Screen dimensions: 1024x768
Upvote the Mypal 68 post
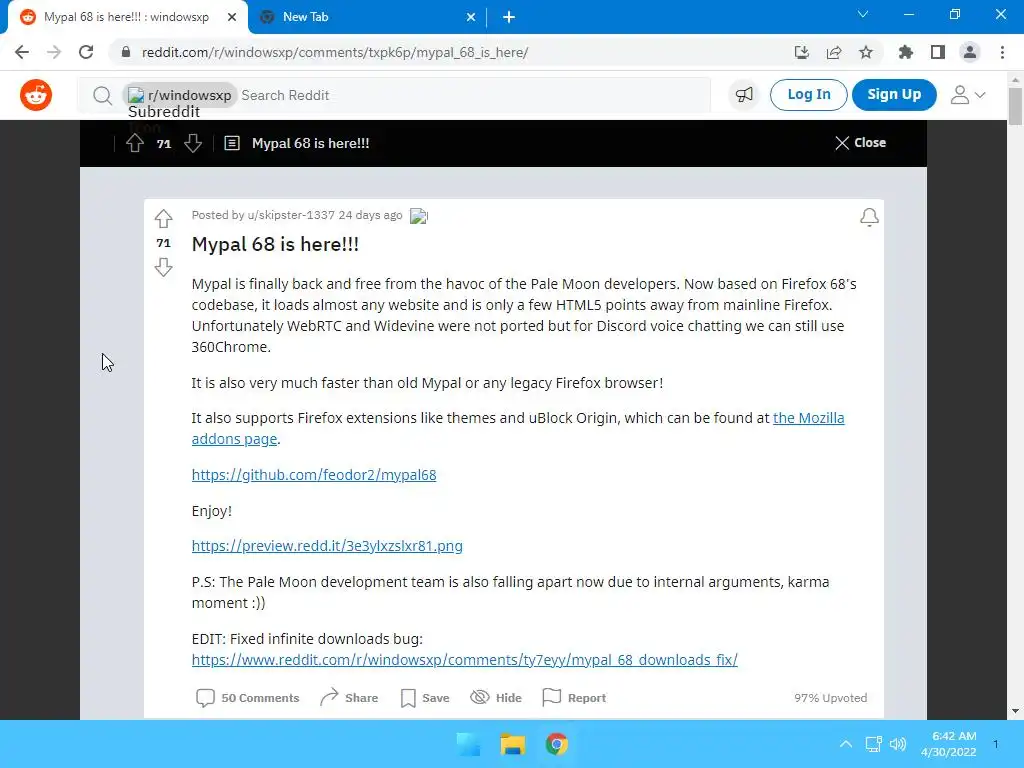(163, 218)
